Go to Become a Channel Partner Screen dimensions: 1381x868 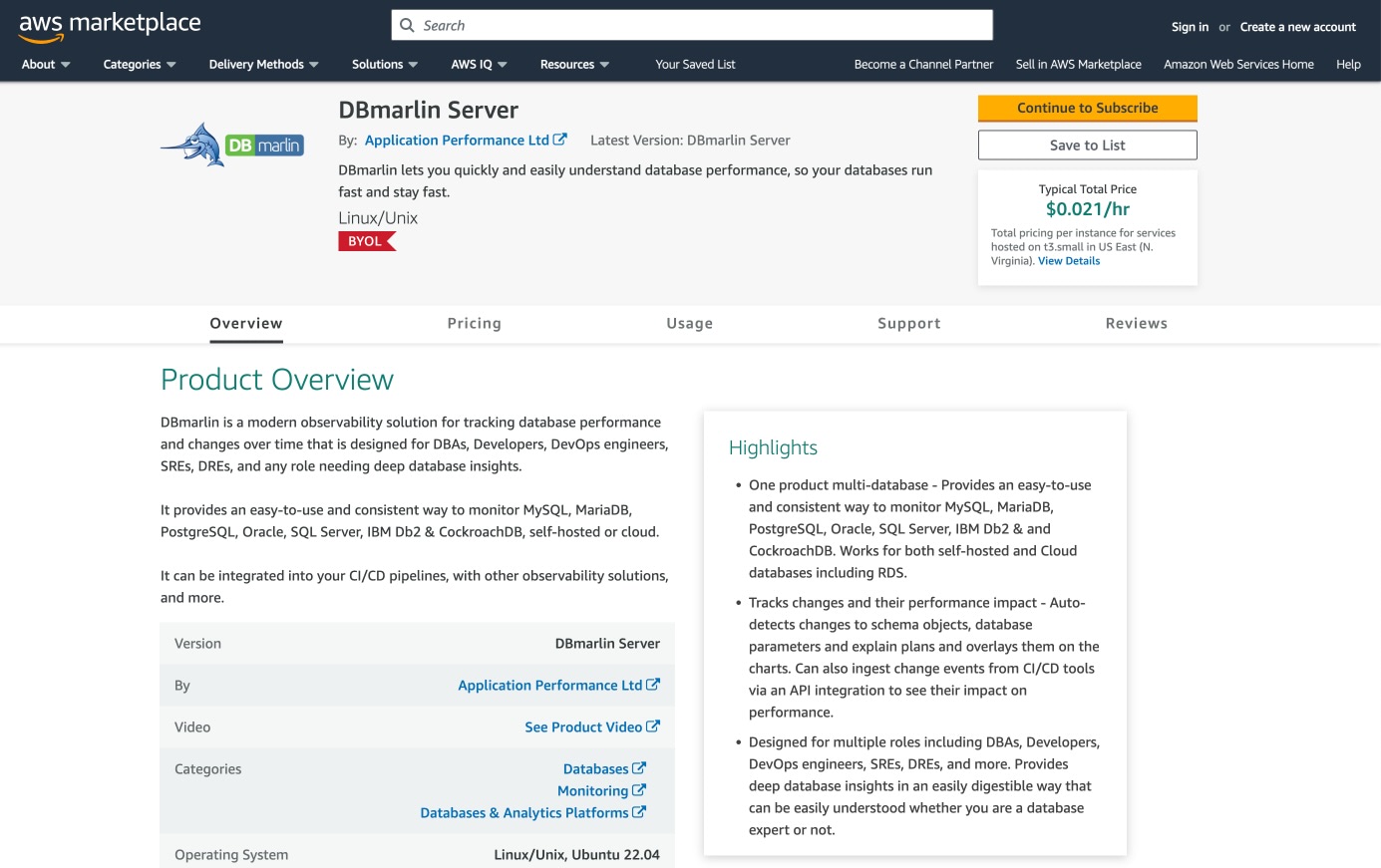pyautogui.click(x=923, y=64)
